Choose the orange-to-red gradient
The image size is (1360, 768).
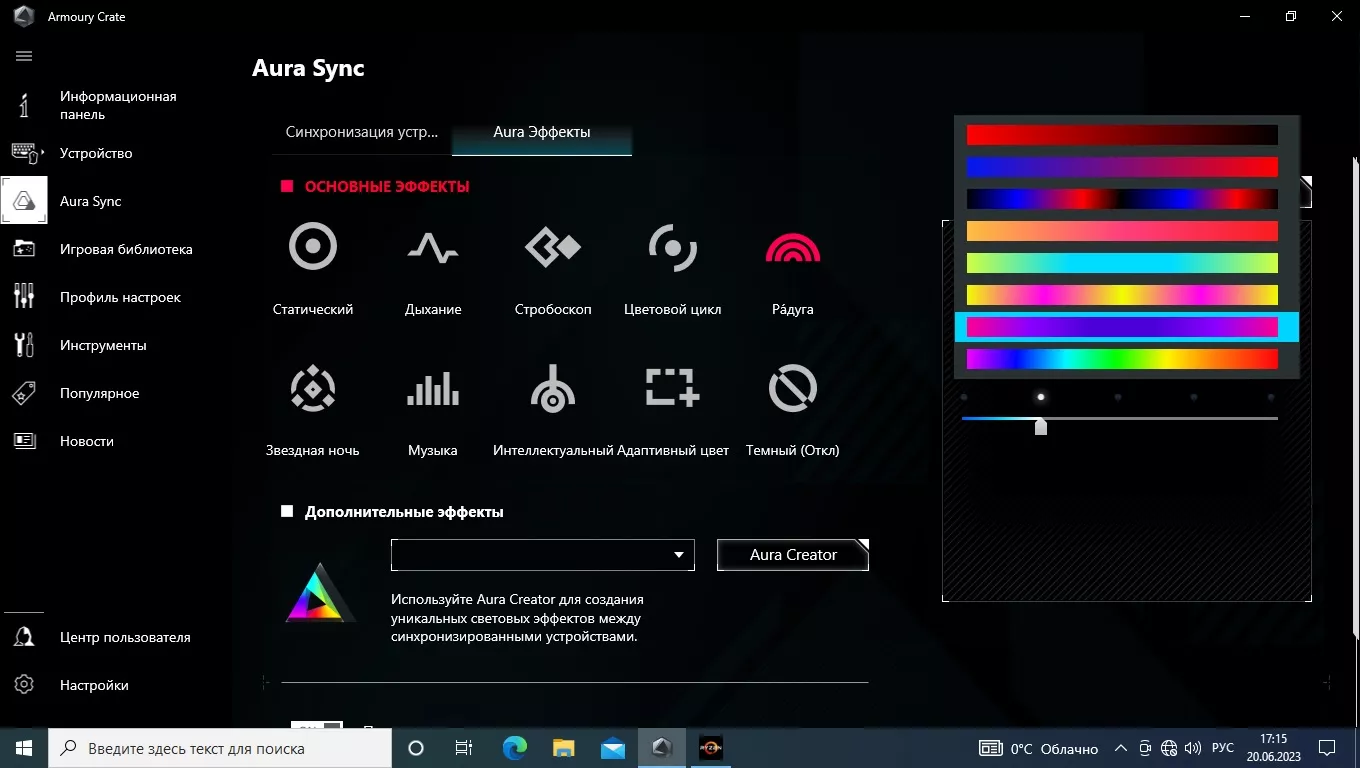(1122, 231)
